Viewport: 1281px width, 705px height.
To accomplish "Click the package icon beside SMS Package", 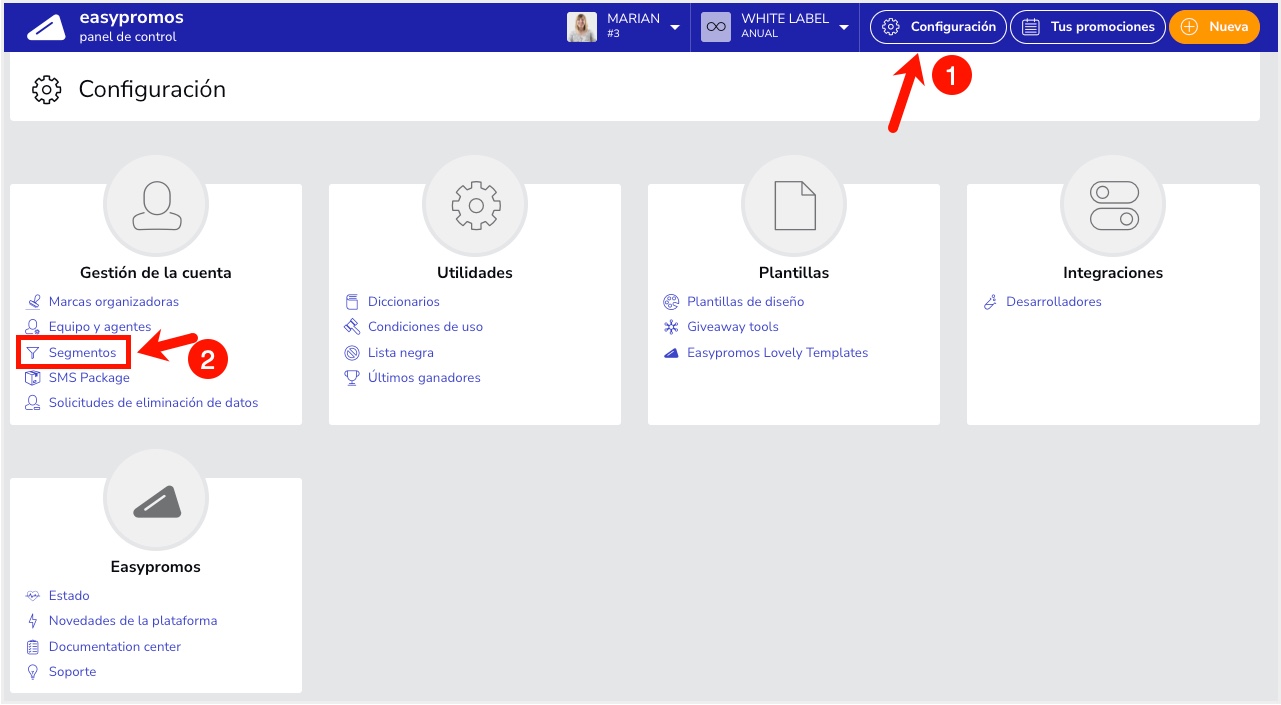I will click(33, 378).
